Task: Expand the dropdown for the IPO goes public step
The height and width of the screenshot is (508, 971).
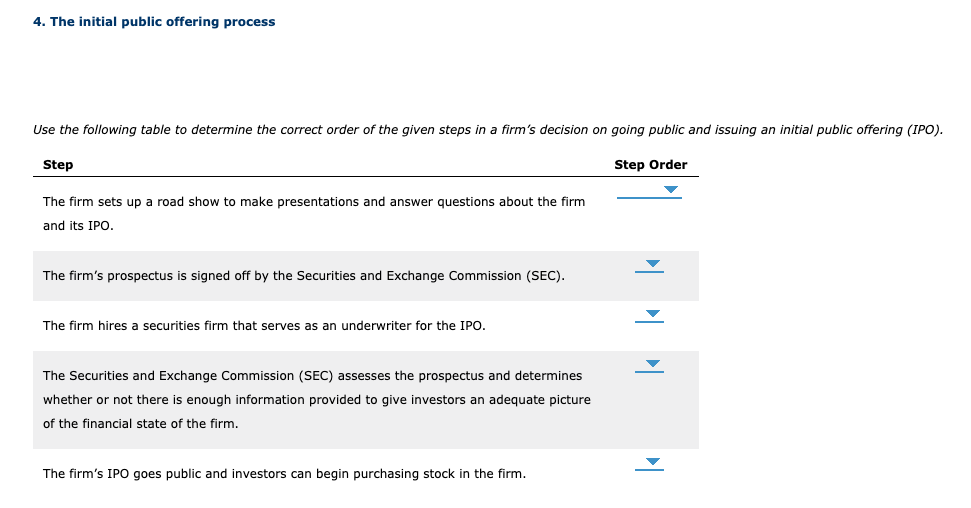Action: click(x=652, y=463)
